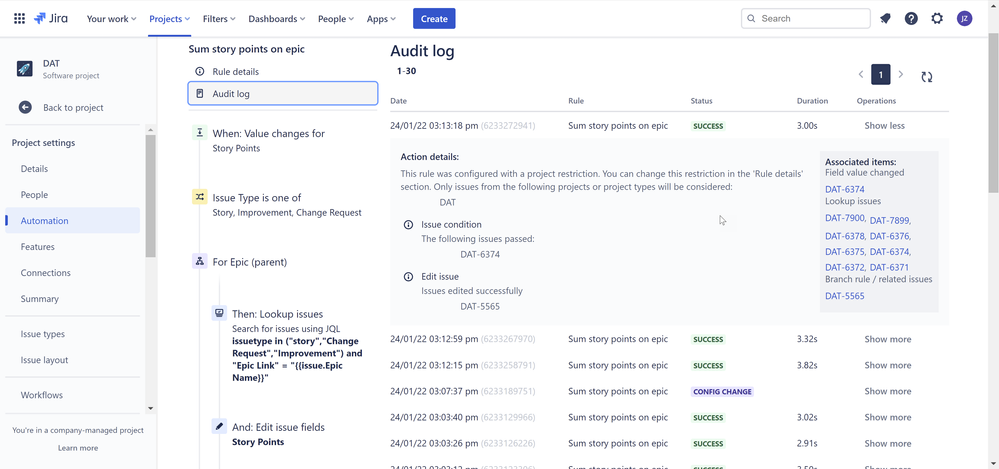Click the Value changes trigger icon
The height and width of the screenshot is (469, 999).
coord(199,133)
